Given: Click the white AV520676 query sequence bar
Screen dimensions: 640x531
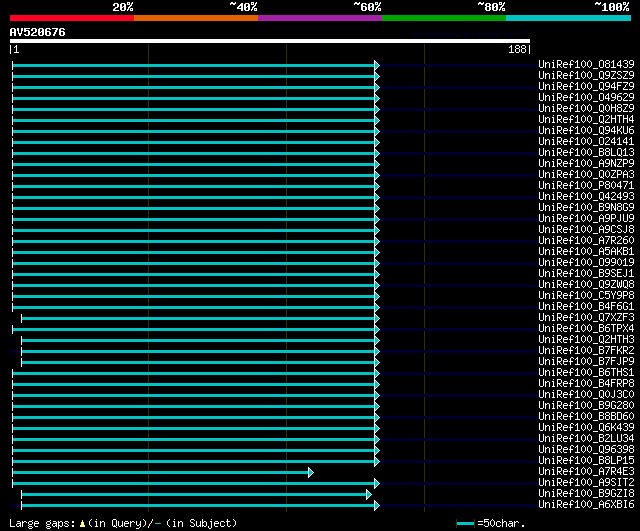Looking at the screenshot, I should pyautogui.click(x=270, y=41).
